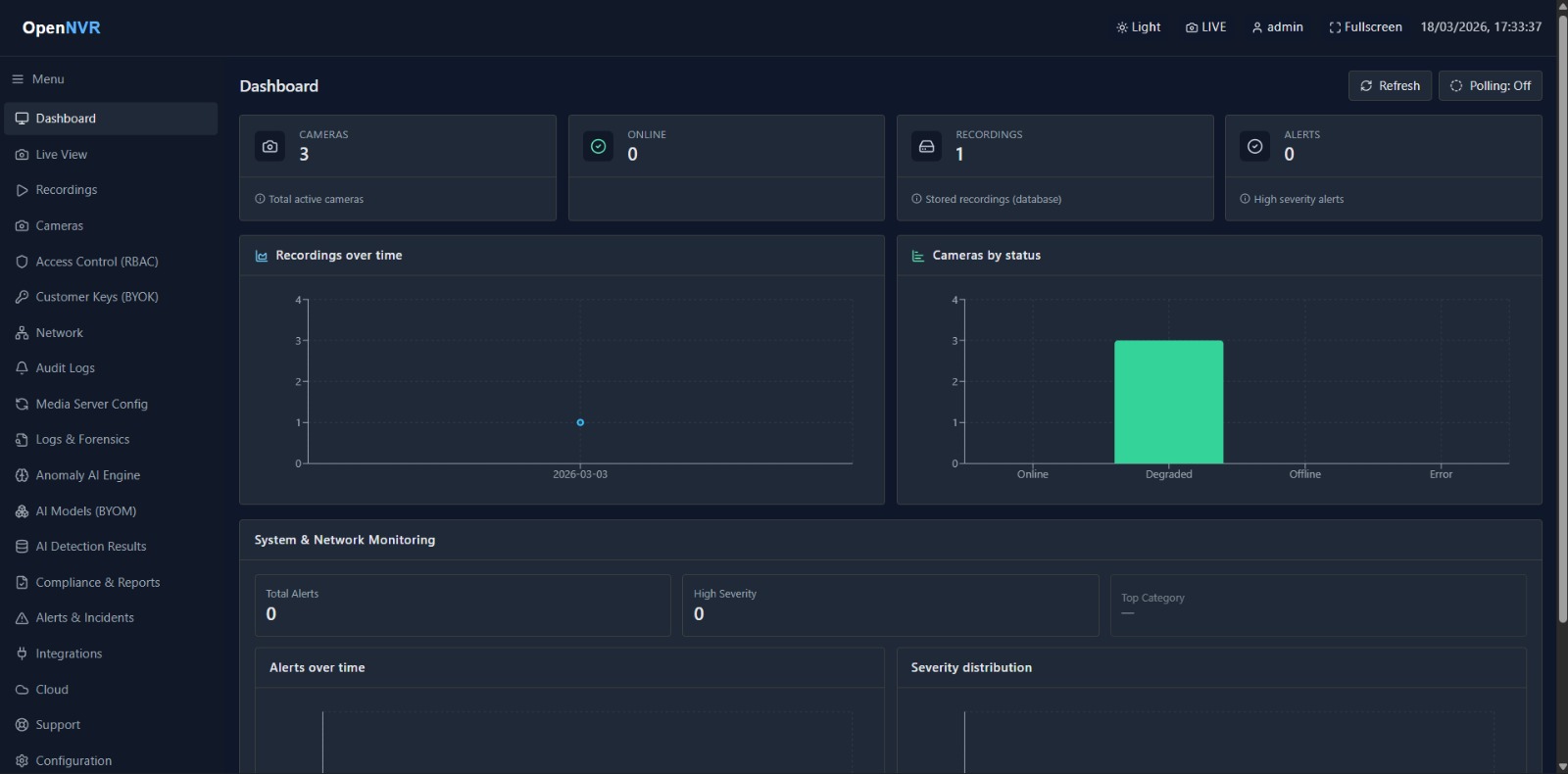Navigate to Alerts & Incidents
The width and height of the screenshot is (1568, 774).
[111, 618]
